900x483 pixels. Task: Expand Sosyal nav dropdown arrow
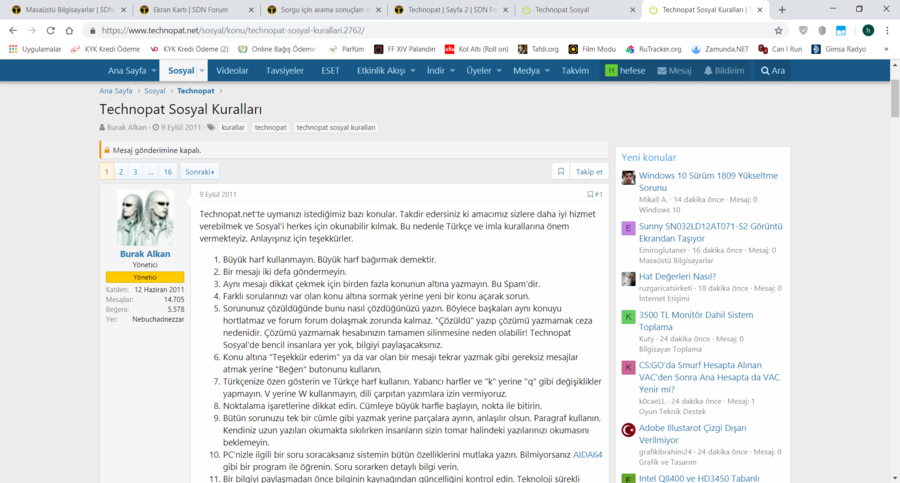pos(202,71)
